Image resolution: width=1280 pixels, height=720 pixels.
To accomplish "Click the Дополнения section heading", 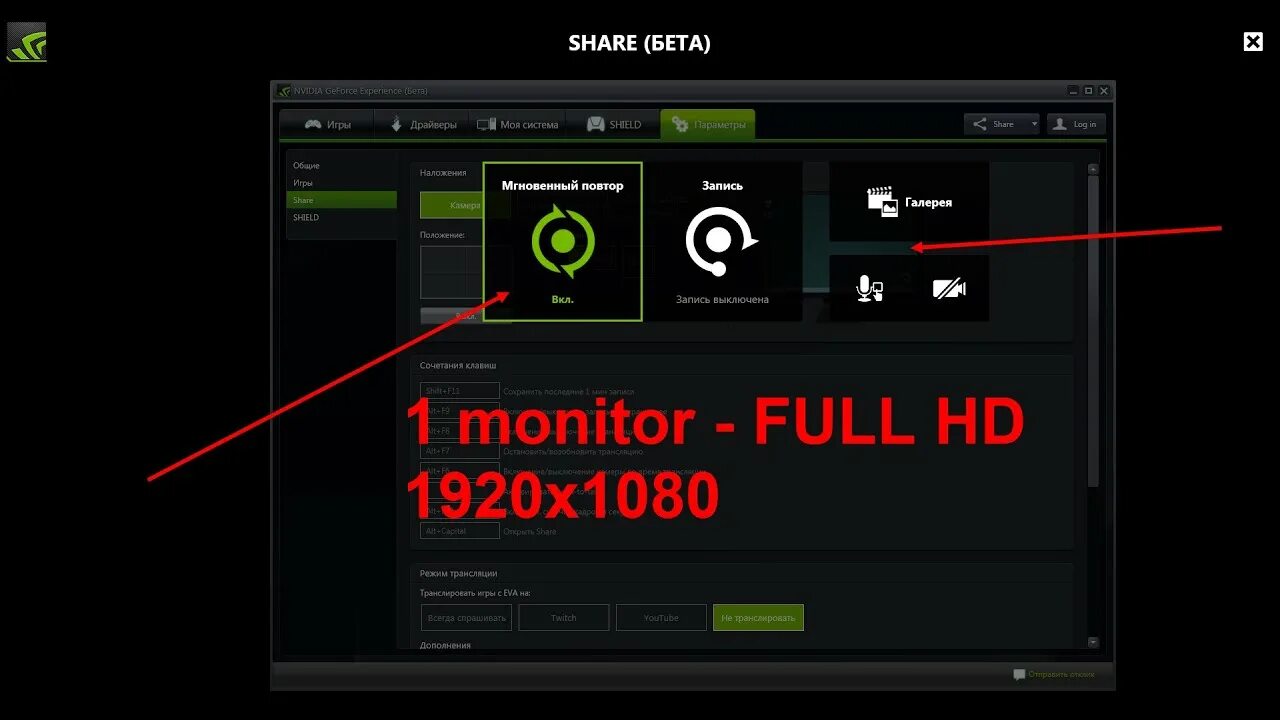I will pyautogui.click(x=445, y=645).
